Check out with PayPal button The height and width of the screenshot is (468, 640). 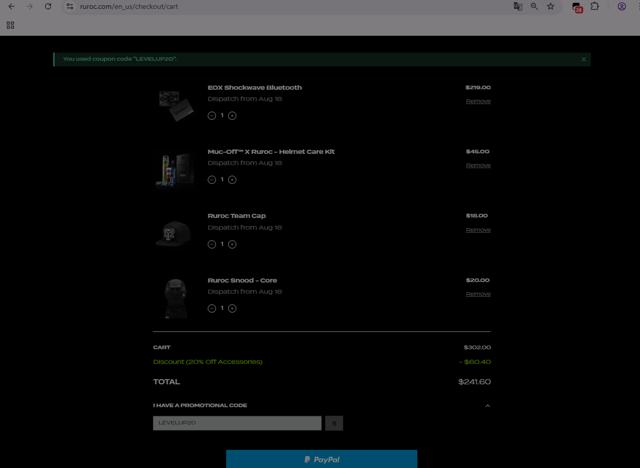[x=322, y=459]
